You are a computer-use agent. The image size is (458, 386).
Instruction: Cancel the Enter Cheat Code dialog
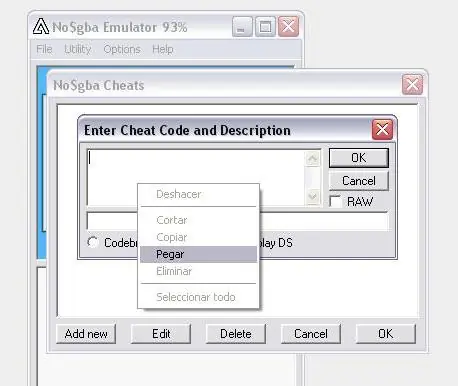pyautogui.click(x=359, y=181)
